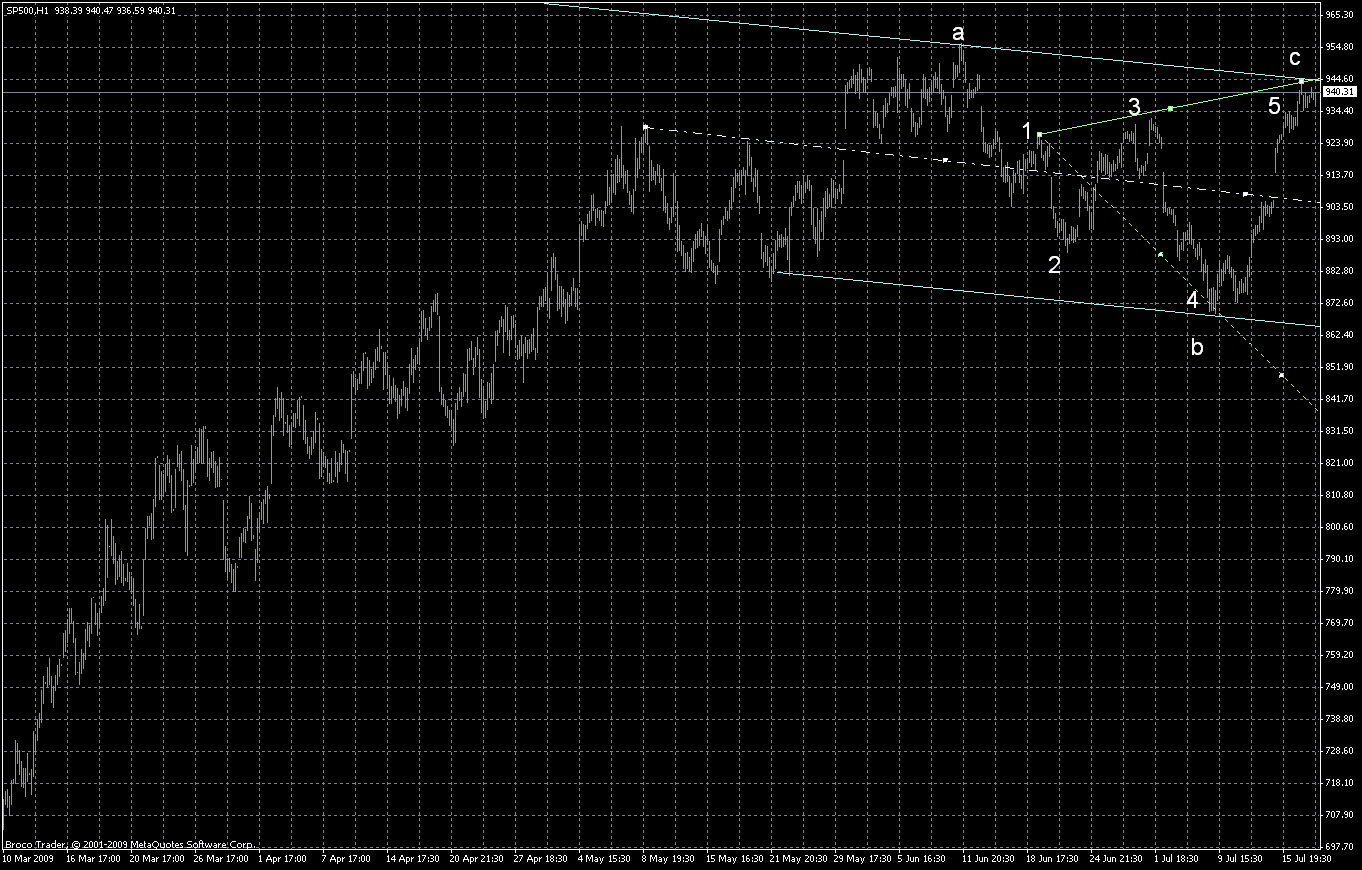Viewport: 1362px width, 870px height.
Task: Select the wave count label '2'
Action: (1054, 264)
